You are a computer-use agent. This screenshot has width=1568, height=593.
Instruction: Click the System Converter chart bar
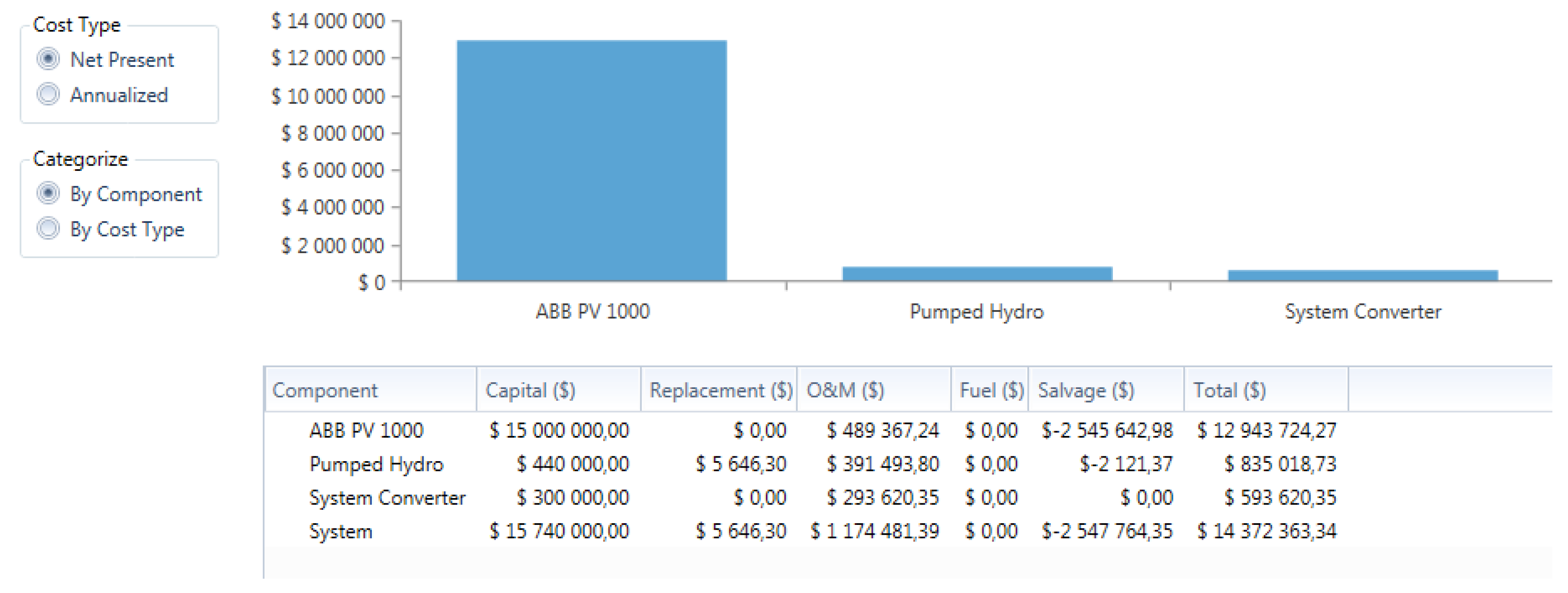click(x=1362, y=275)
